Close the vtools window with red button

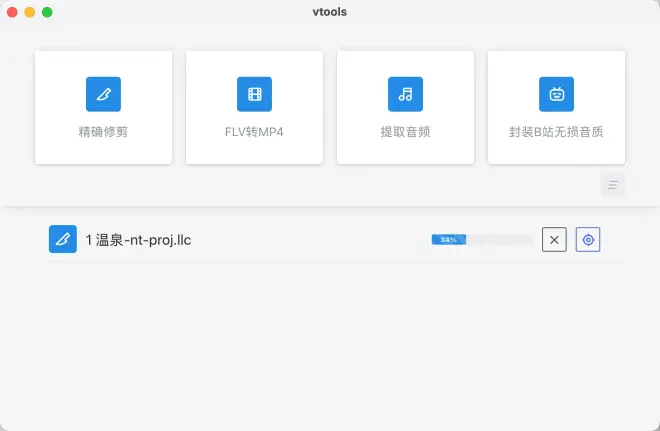[12, 12]
